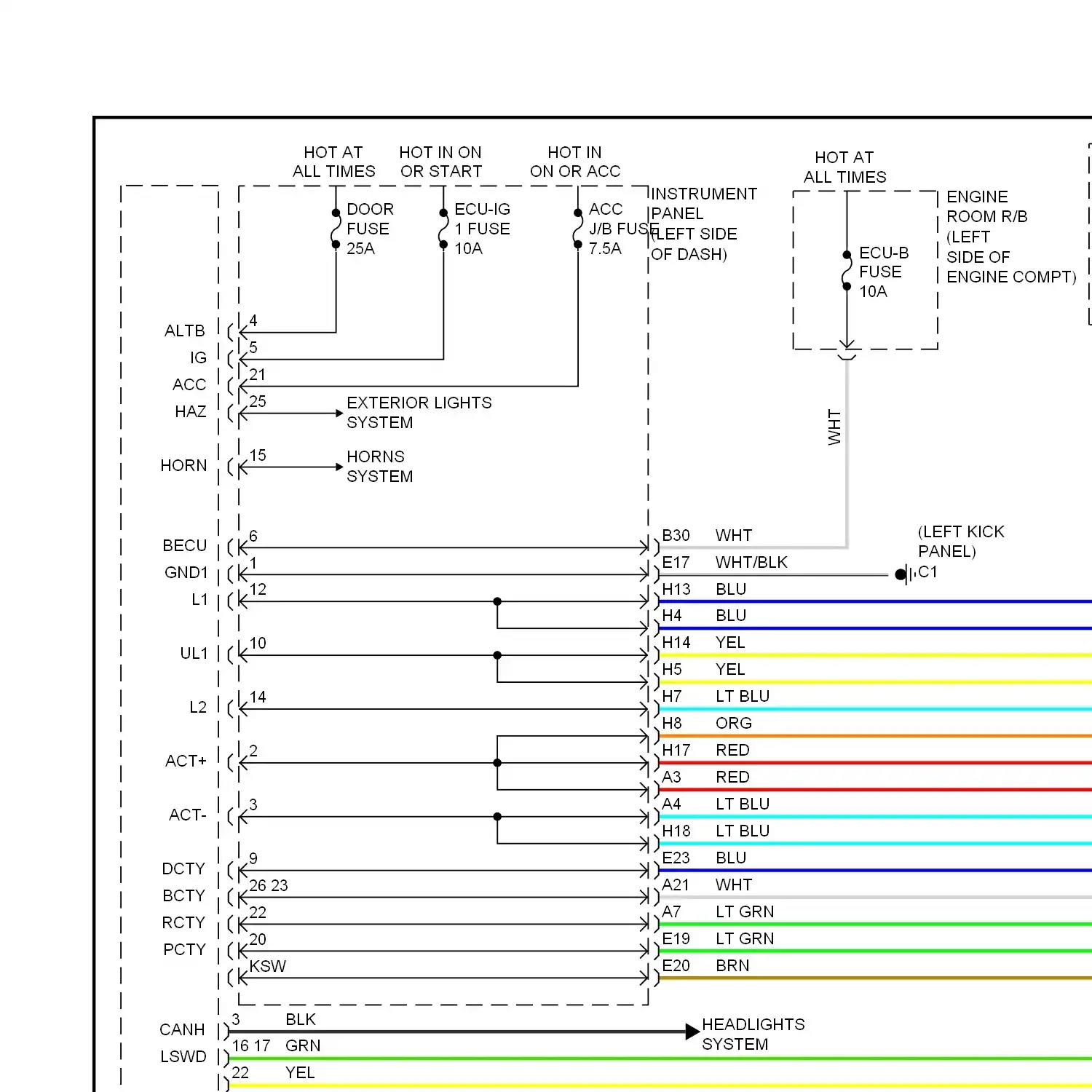Image resolution: width=1092 pixels, height=1092 pixels.
Task: Select the ORG wire color label
Action: pyautogui.click(x=734, y=723)
